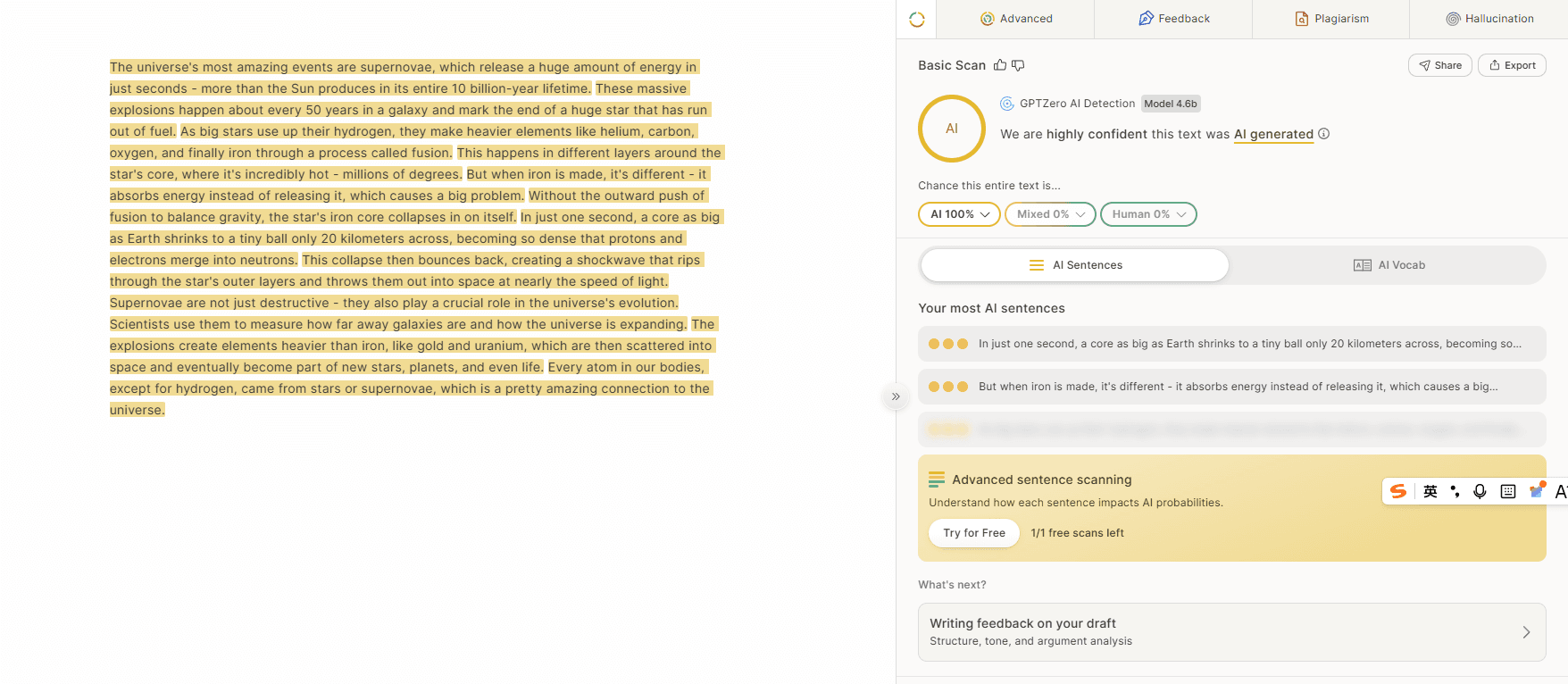Click the Try for Free button
The width and height of the screenshot is (1568, 684).
(x=974, y=533)
